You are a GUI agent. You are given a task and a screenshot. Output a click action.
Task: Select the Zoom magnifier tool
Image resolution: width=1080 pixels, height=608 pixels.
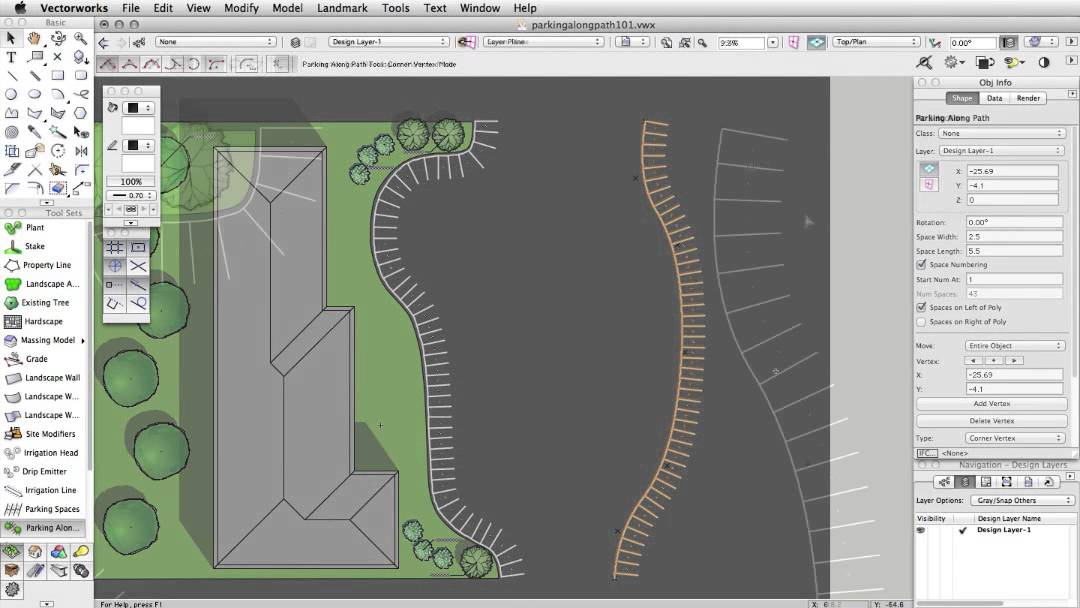click(x=81, y=39)
